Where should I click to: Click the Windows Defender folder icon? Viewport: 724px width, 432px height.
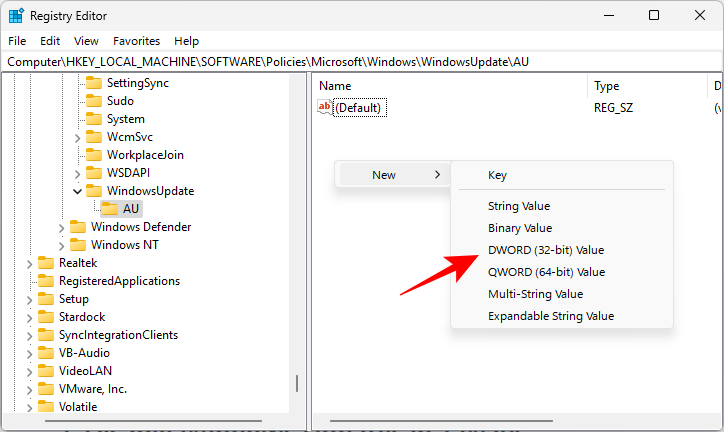click(78, 227)
